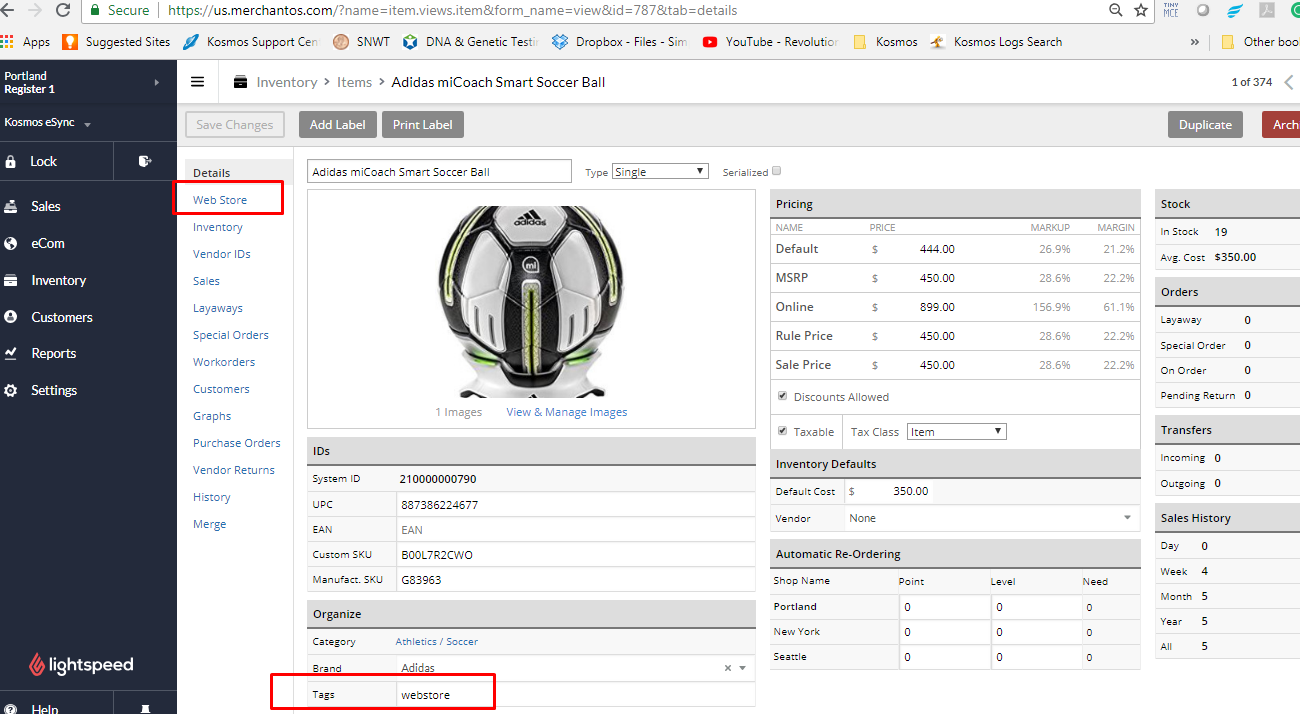
Task: Click the soccer ball product image
Action: pos(532,301)
